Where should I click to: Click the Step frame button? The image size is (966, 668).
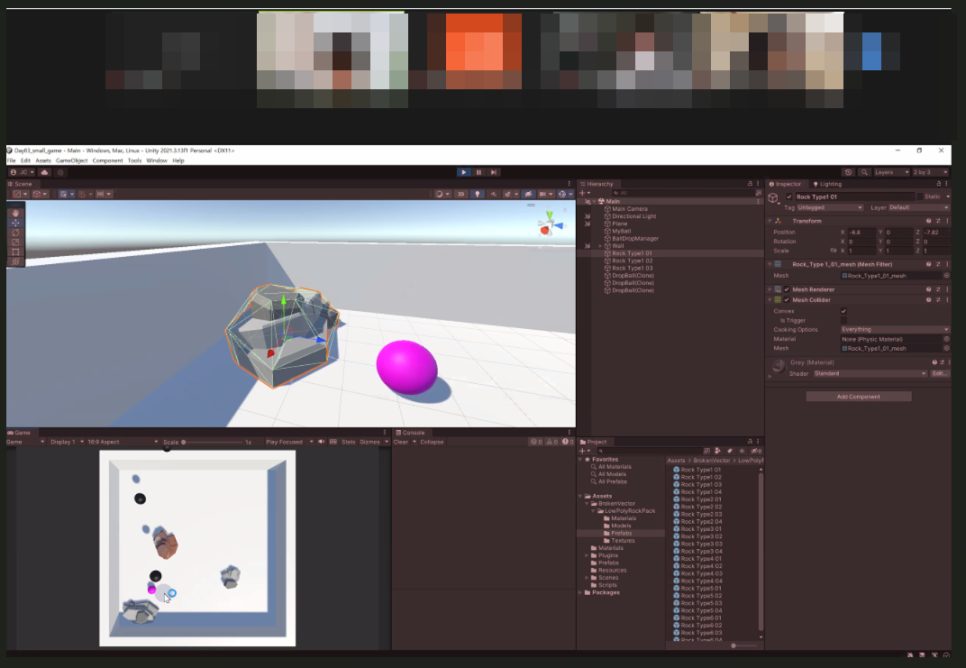pos(493,173)
